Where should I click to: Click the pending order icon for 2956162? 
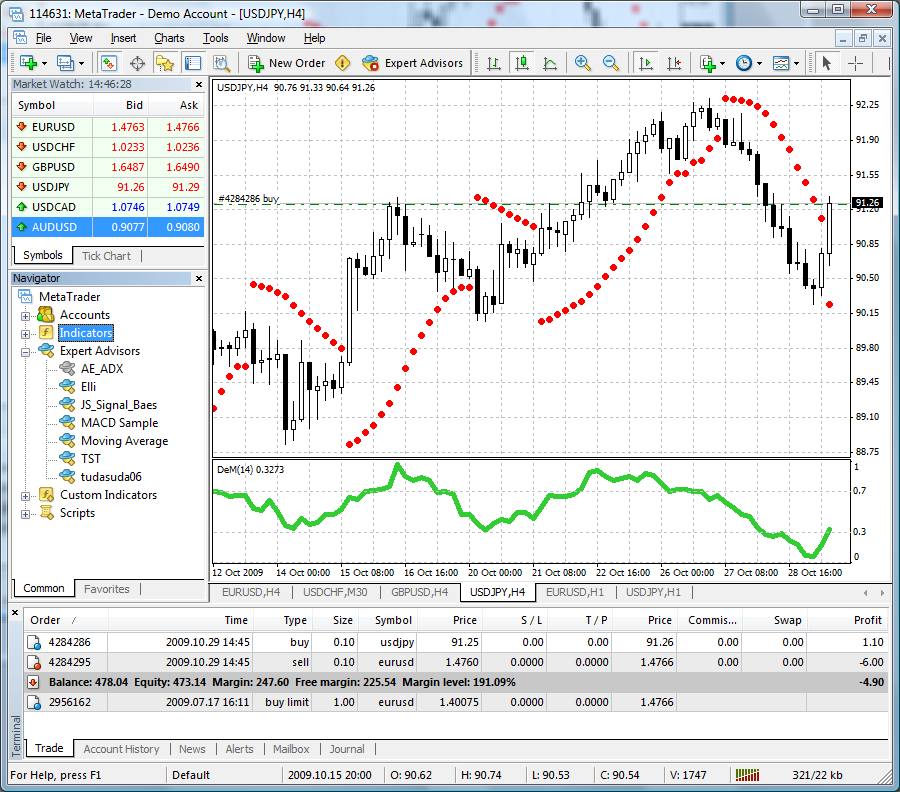click(x=34, y=702)
